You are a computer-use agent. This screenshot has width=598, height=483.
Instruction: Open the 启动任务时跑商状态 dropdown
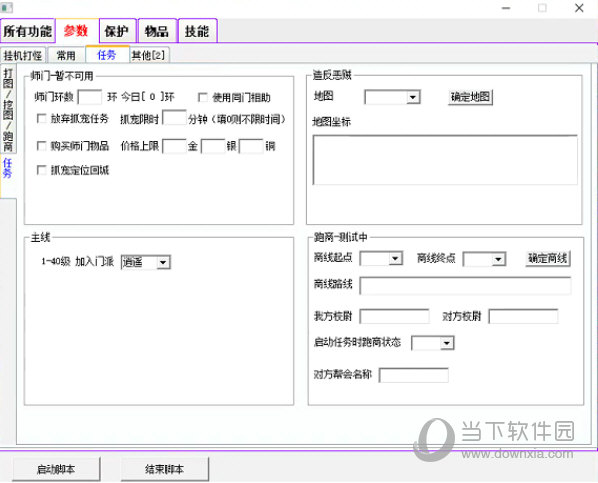[x=432, y=343]
